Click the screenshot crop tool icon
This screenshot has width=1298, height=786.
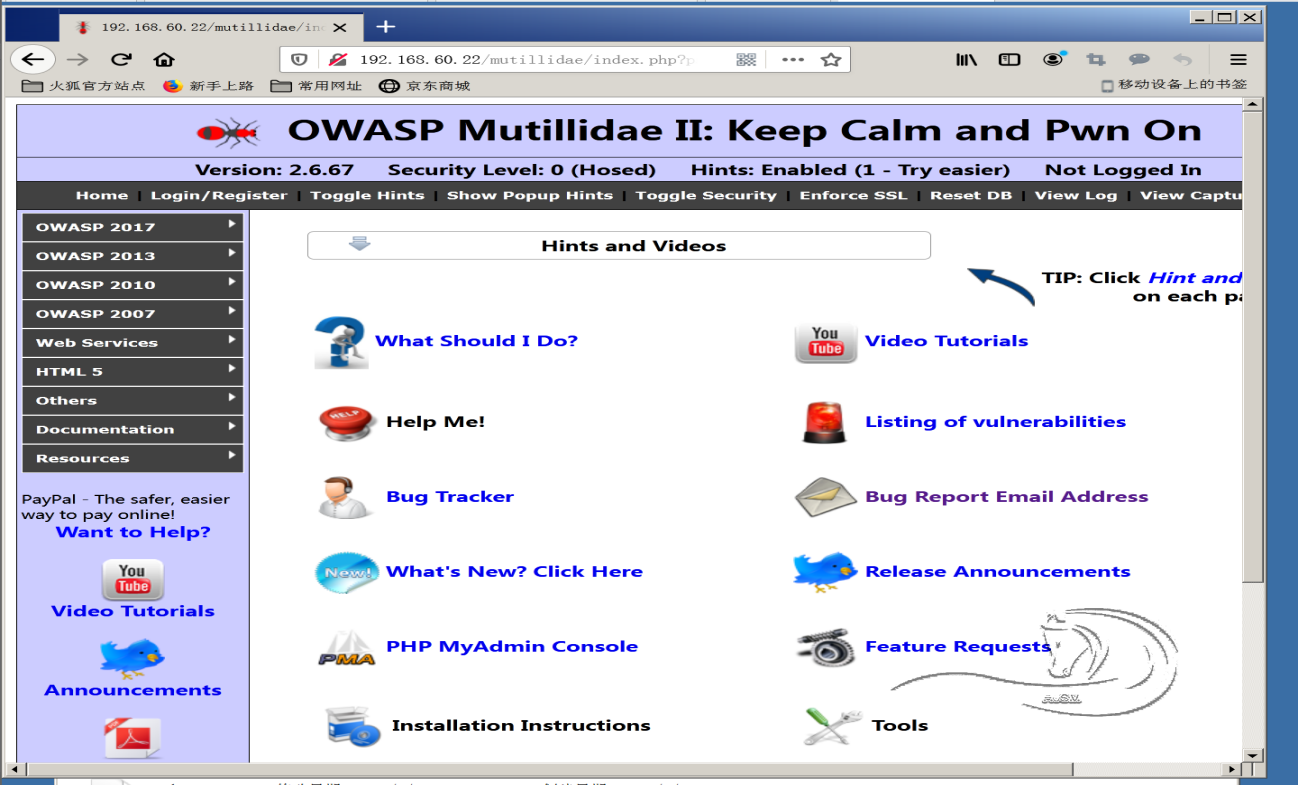(1096, 59)
